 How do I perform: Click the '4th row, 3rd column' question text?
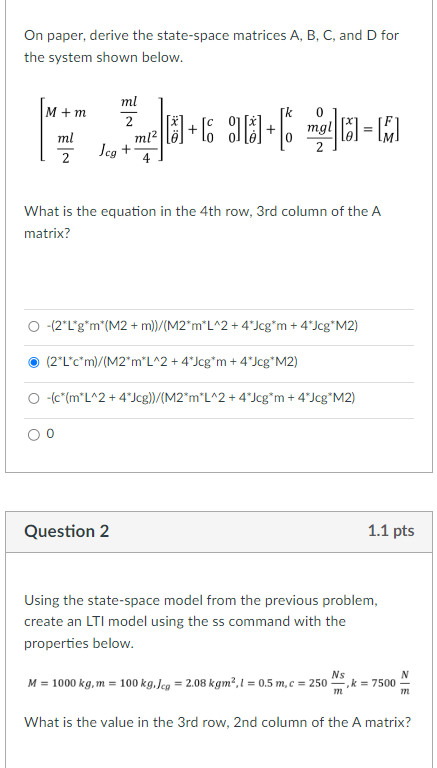(202, 222)
